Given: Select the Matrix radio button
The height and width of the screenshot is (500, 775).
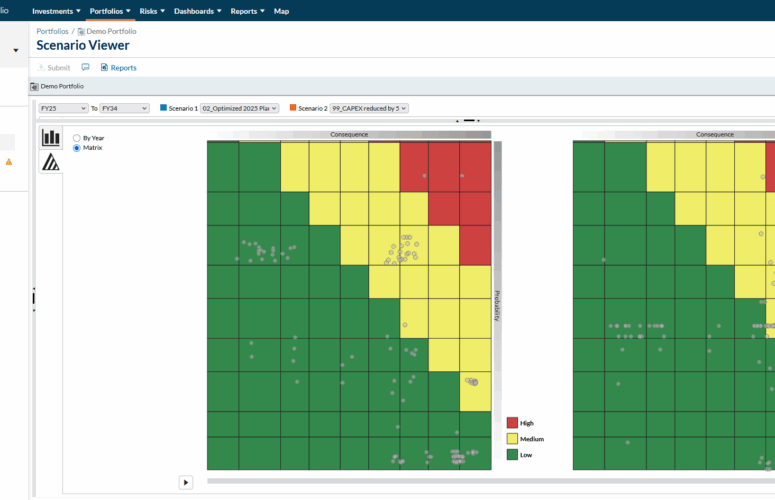Looking at the screenshot, I should [77, 147].
